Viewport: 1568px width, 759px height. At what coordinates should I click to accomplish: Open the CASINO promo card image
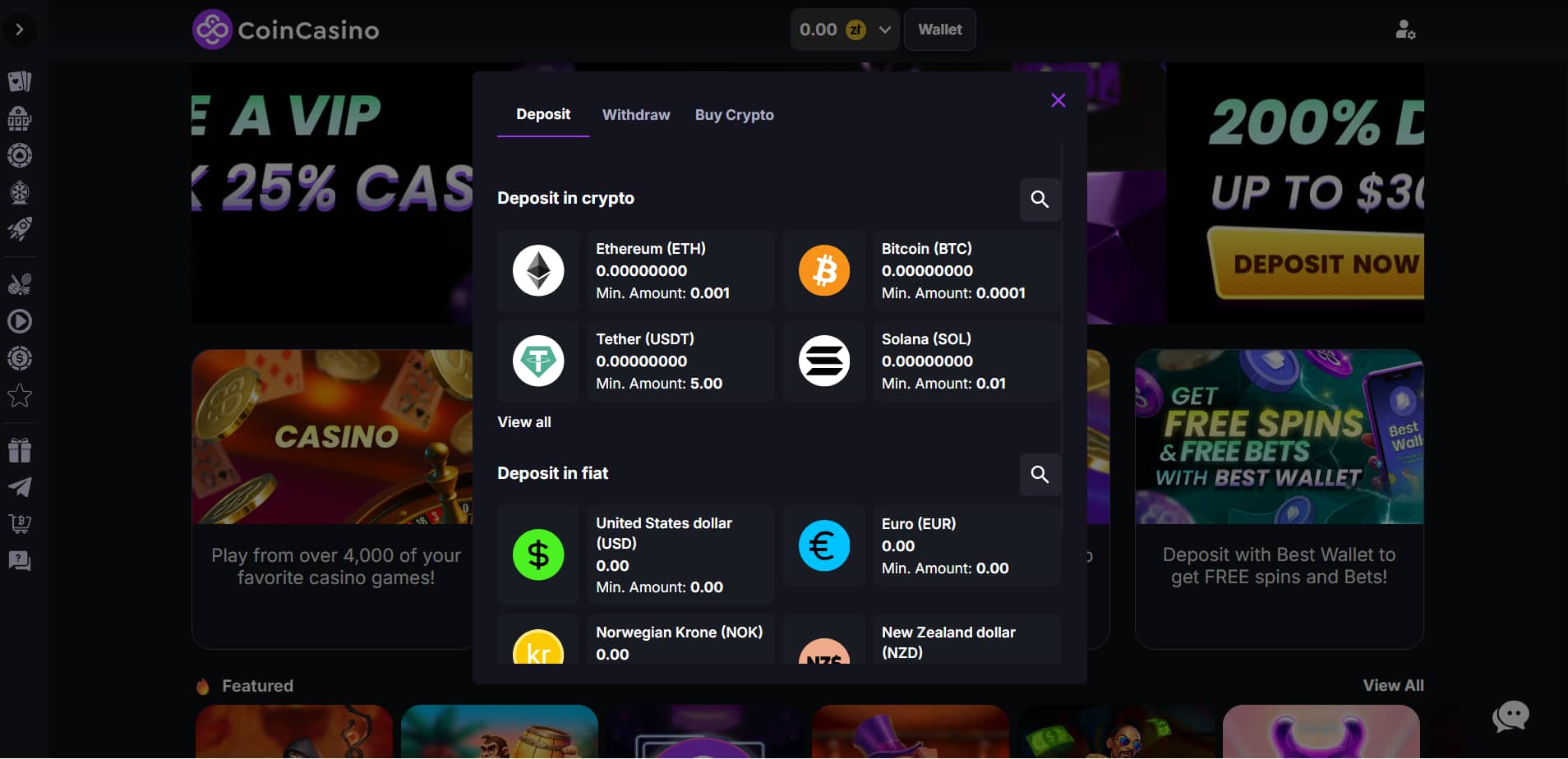point(332,437)
